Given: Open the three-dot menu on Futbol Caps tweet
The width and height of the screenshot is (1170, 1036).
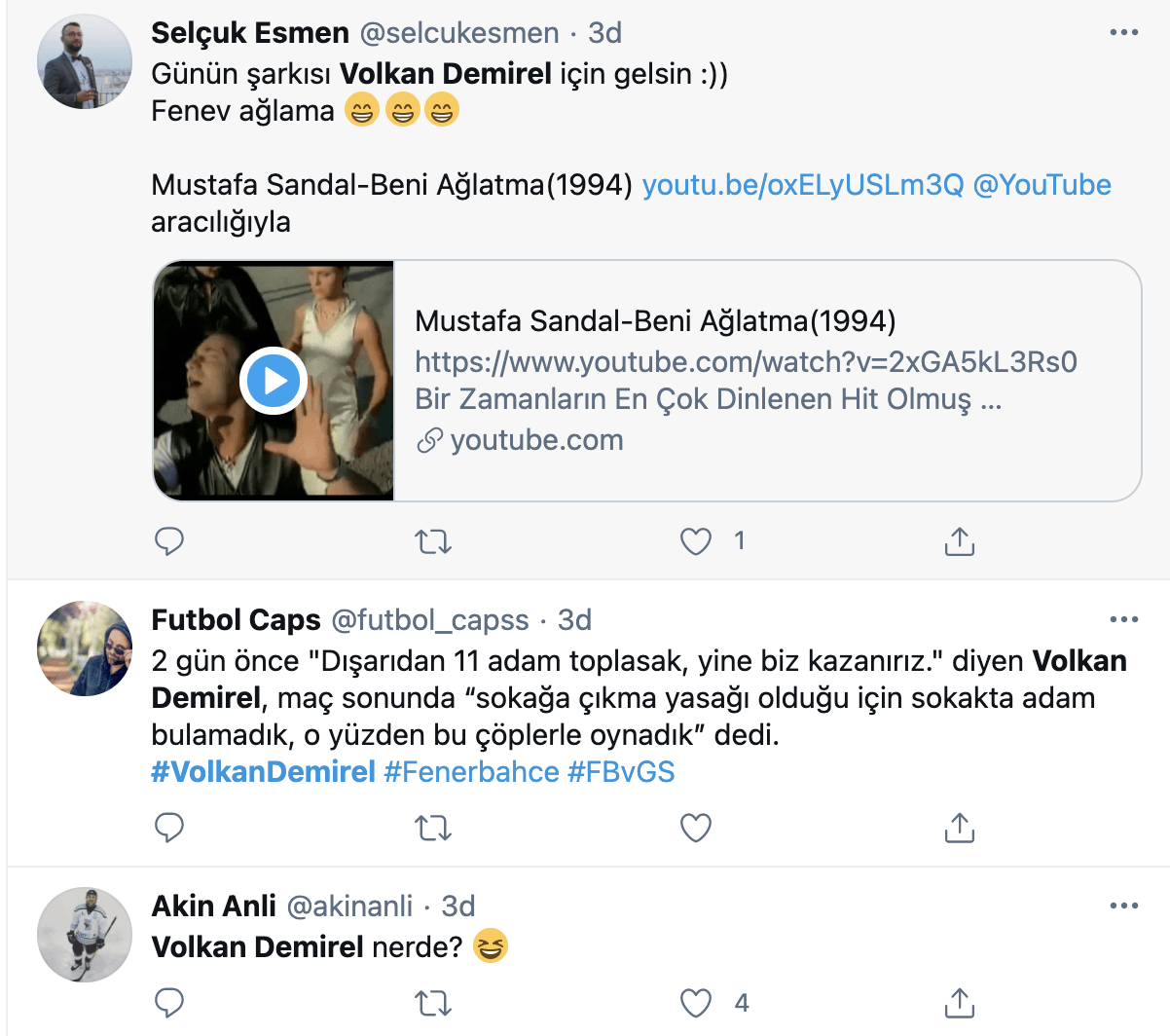Looking at the screenshot, I should pyautogui.click(x=1125, y=617).
